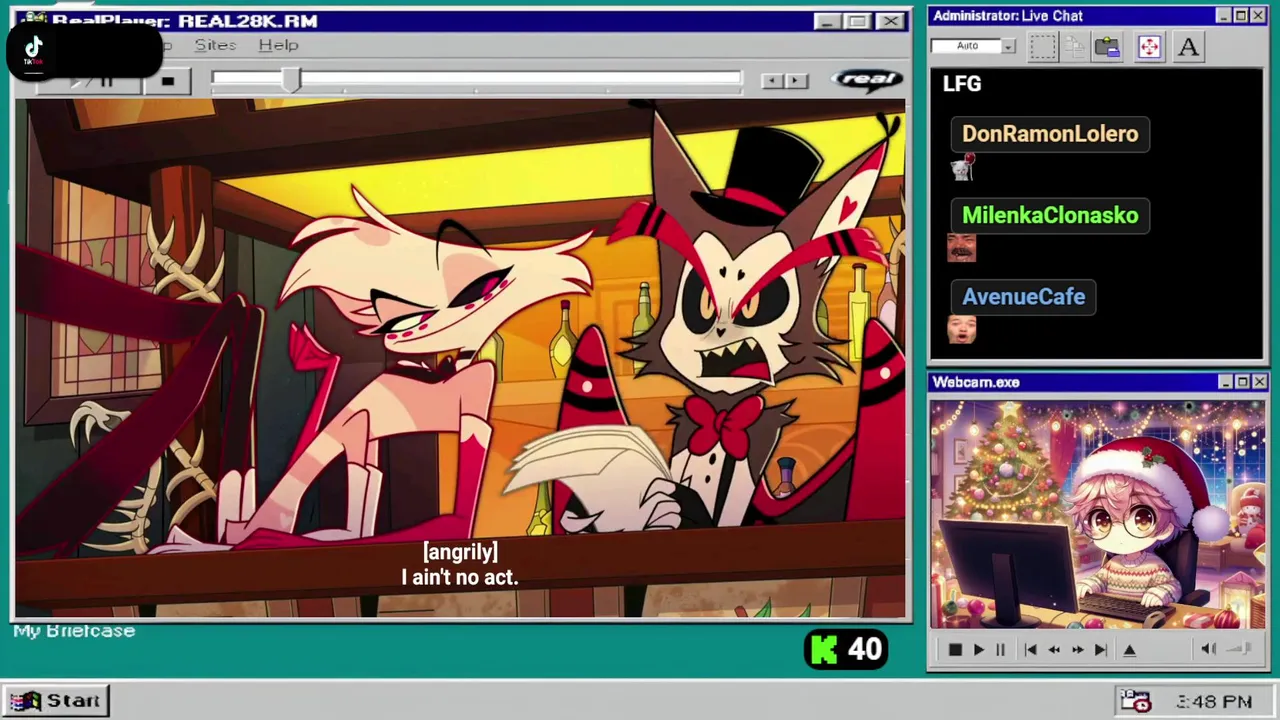The image size is (1280, 720).
Task: Click the 3:48 PM system clock
Action: coord(1214,702)
